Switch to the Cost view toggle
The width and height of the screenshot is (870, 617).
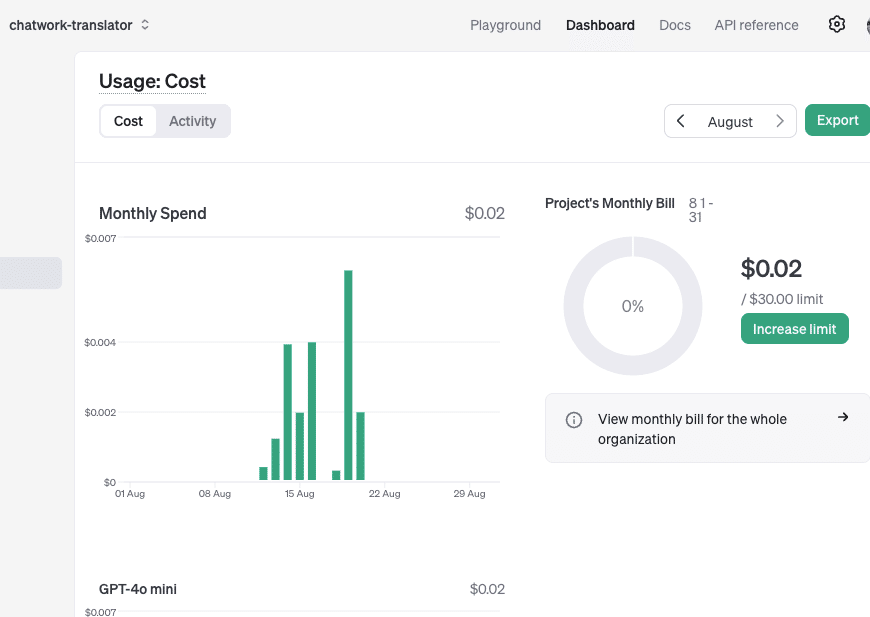[128, 121]
